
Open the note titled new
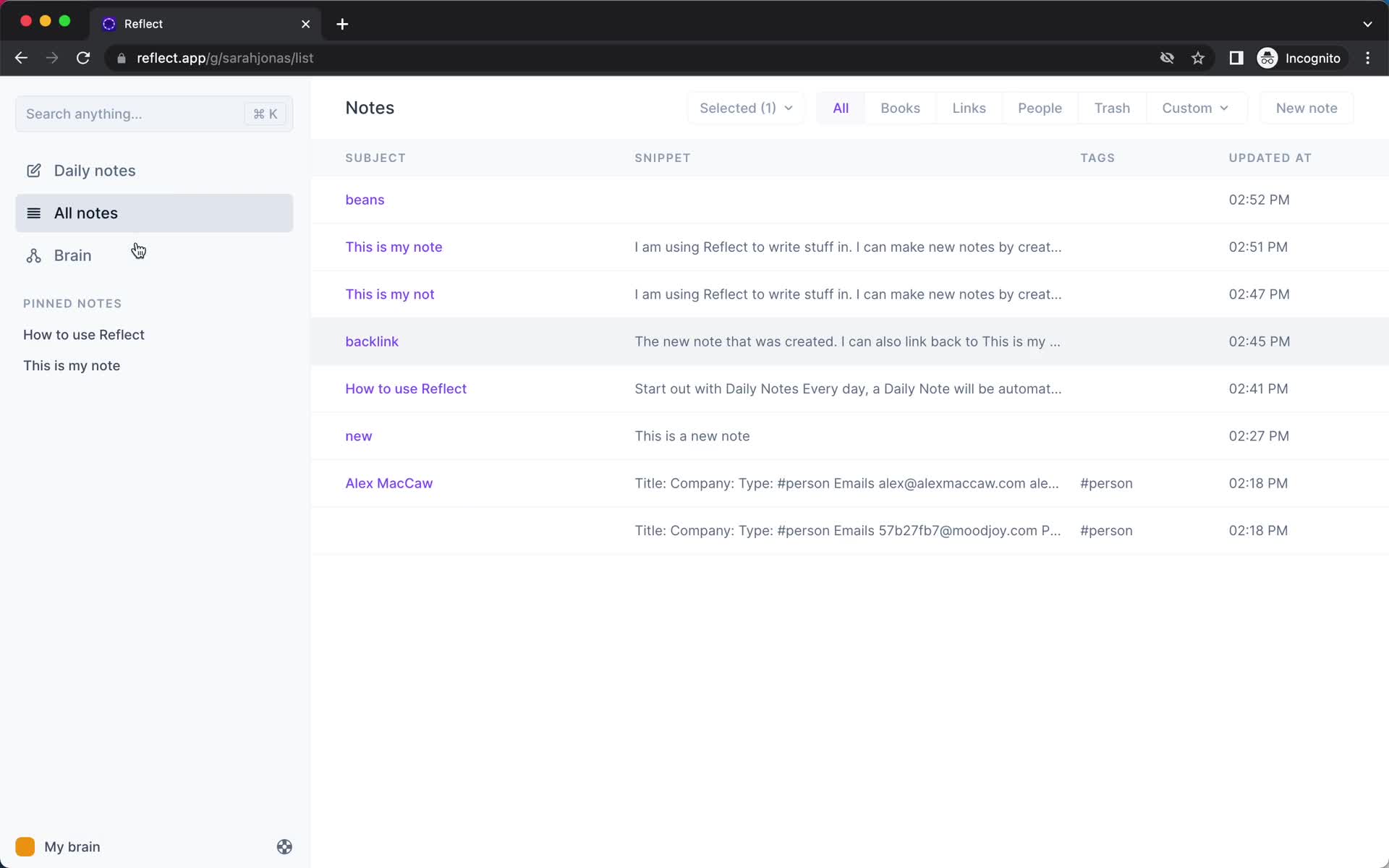coord(359,436)
